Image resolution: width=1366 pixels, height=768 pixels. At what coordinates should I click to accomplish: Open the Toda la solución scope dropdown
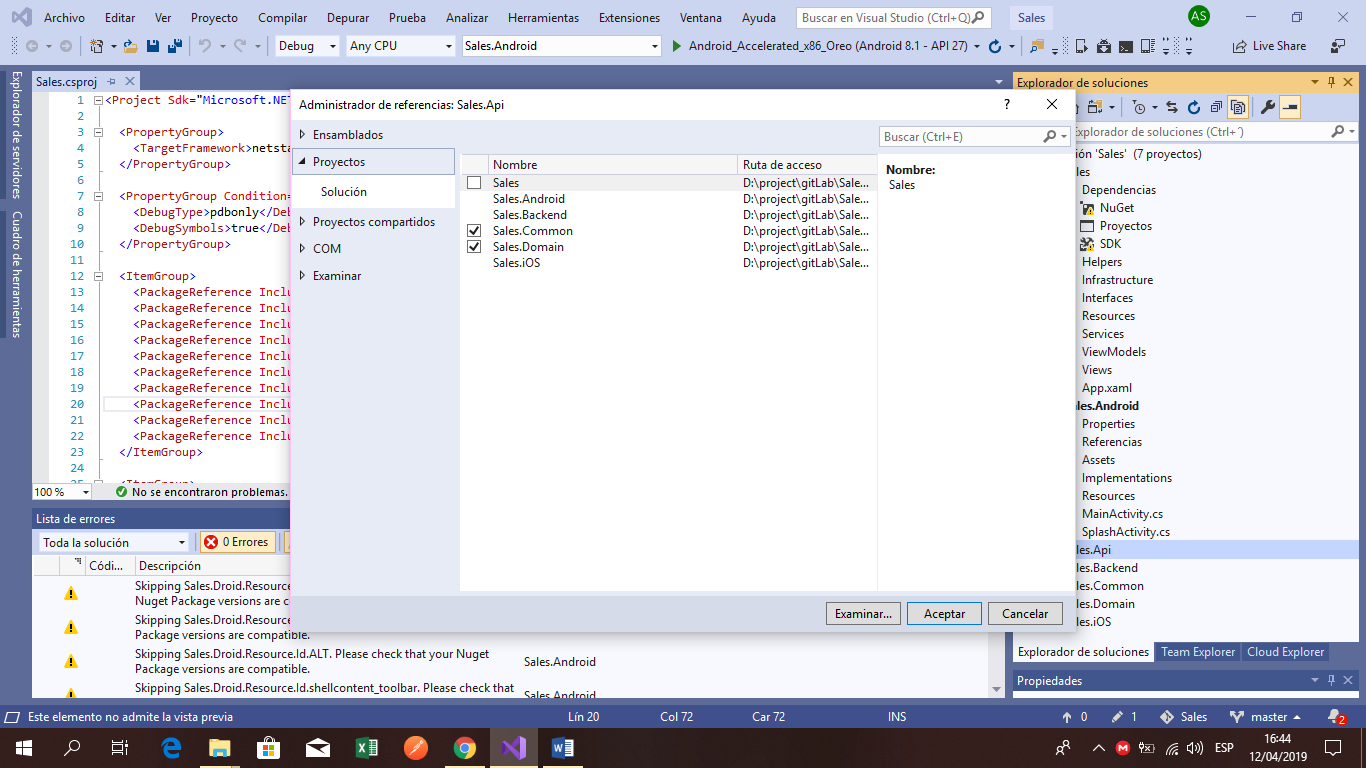click(113, 542)
